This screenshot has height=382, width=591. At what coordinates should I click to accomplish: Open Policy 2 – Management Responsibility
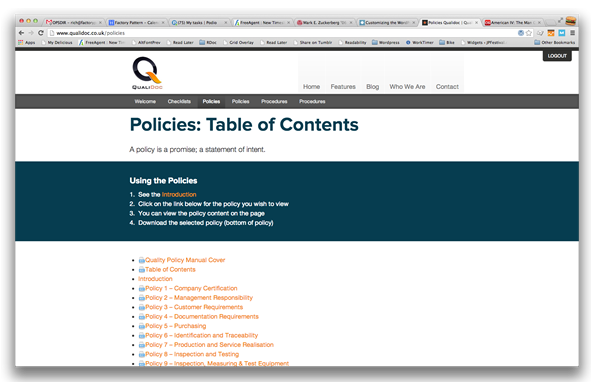pyautogui.click(x=199, y=298)
